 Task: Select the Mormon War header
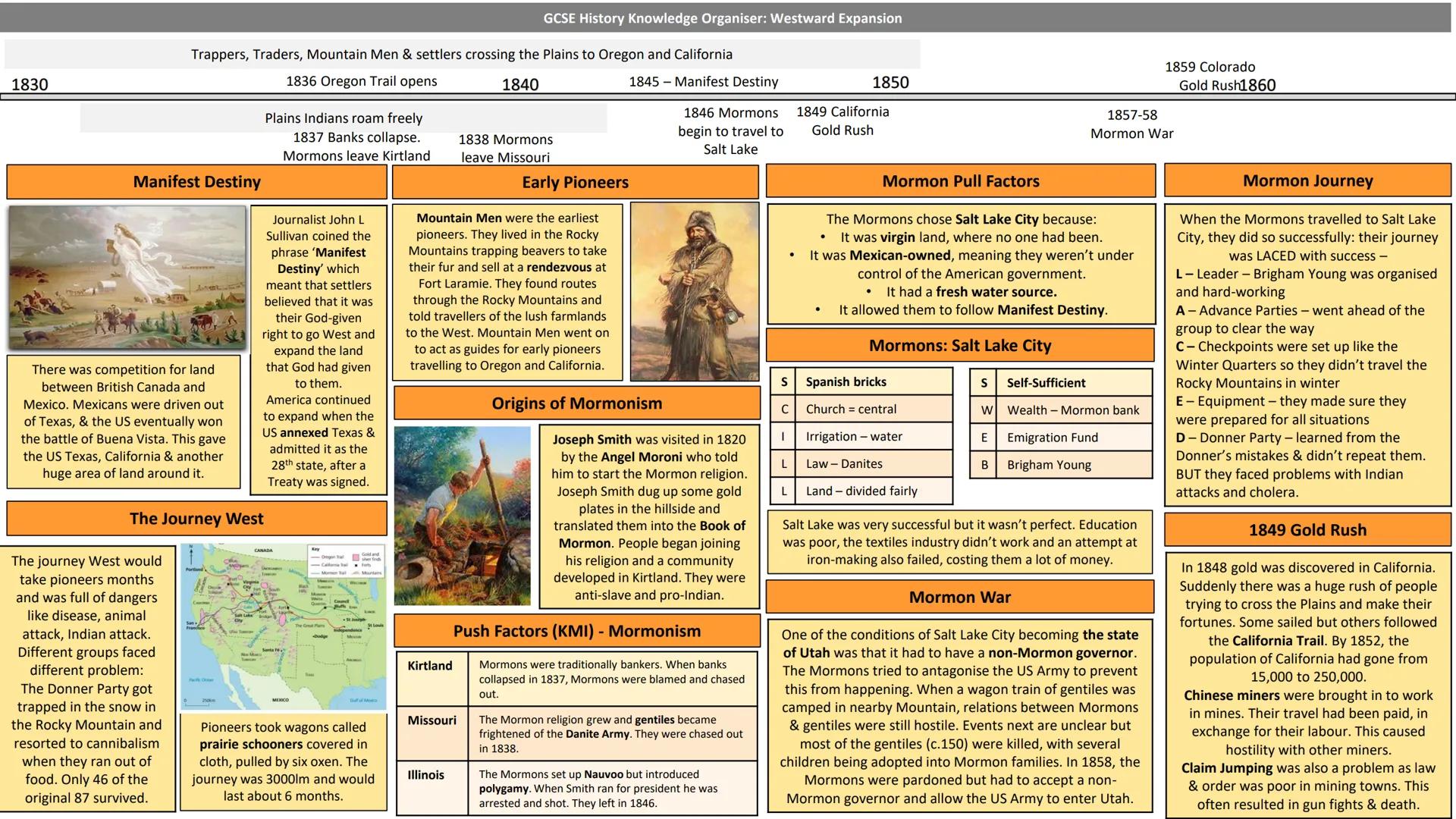(x=959, y=597)
